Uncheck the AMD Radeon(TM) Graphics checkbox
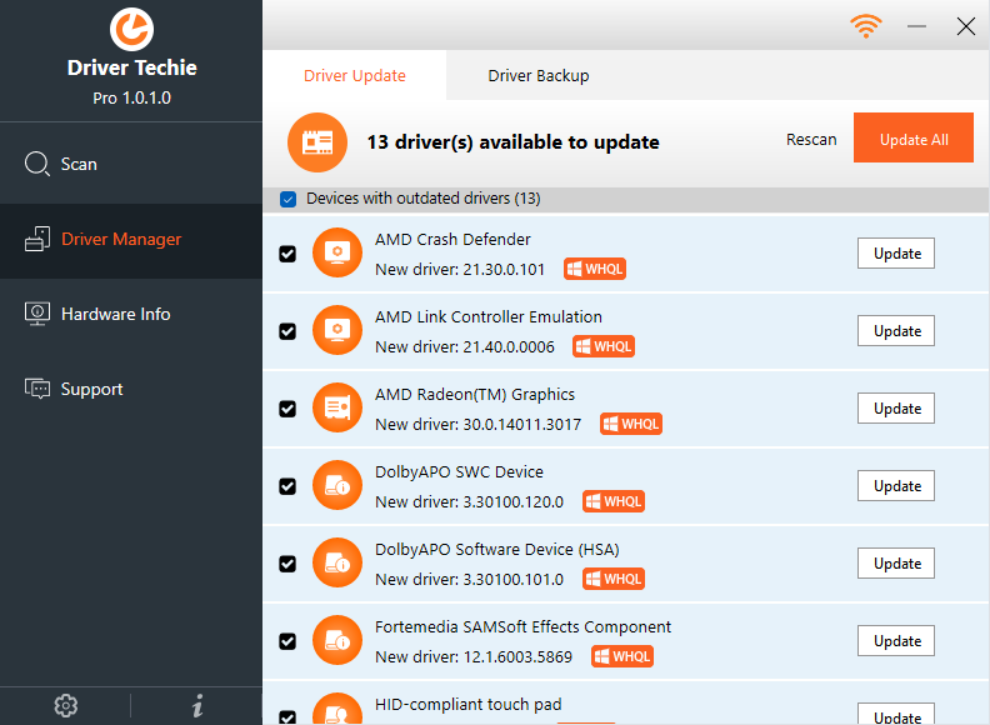The width and height of the screenshot is (990, 725). [x=288, y=409]
